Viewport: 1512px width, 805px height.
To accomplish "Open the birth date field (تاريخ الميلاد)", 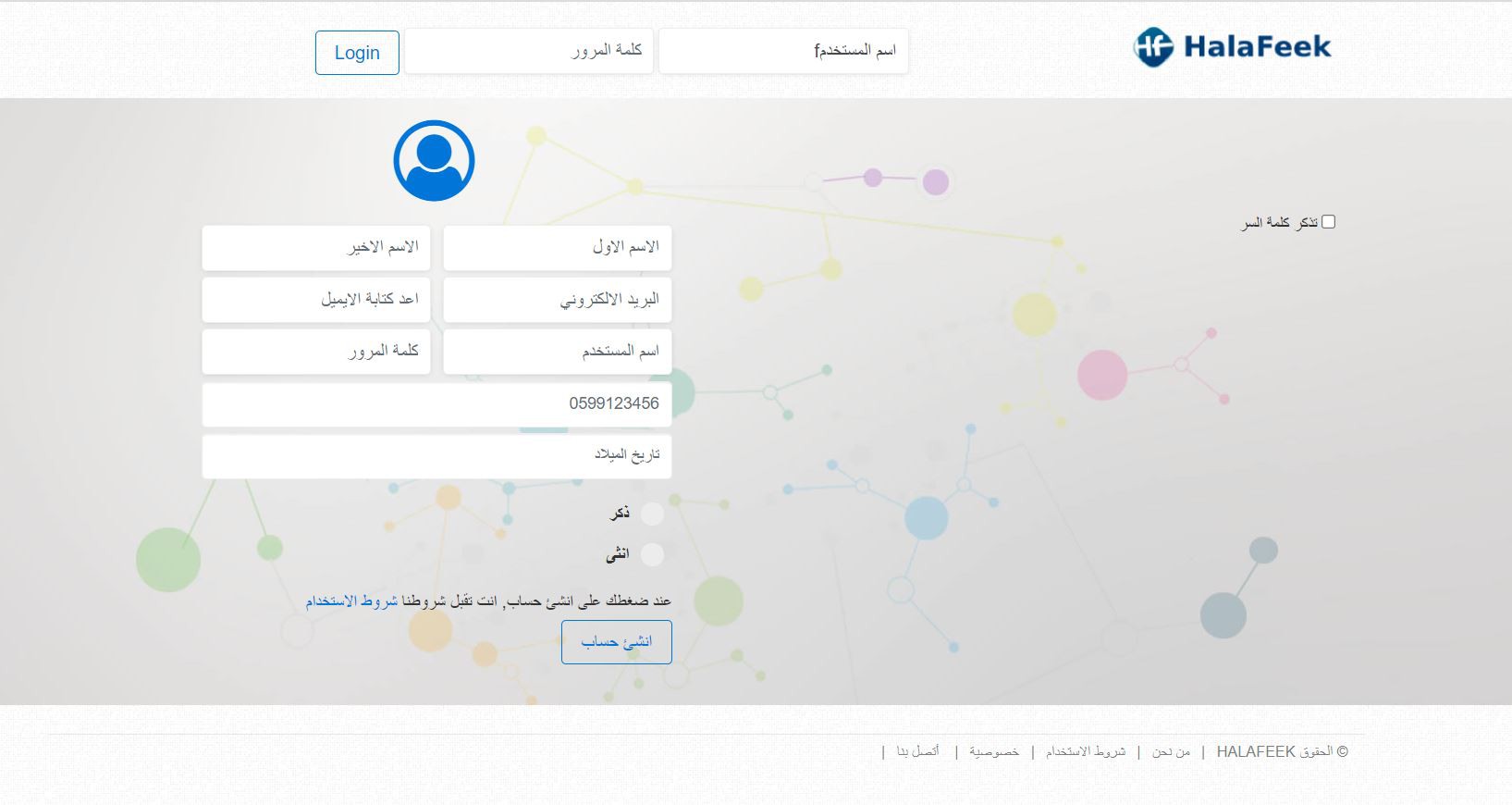I will tap(436, 456).
